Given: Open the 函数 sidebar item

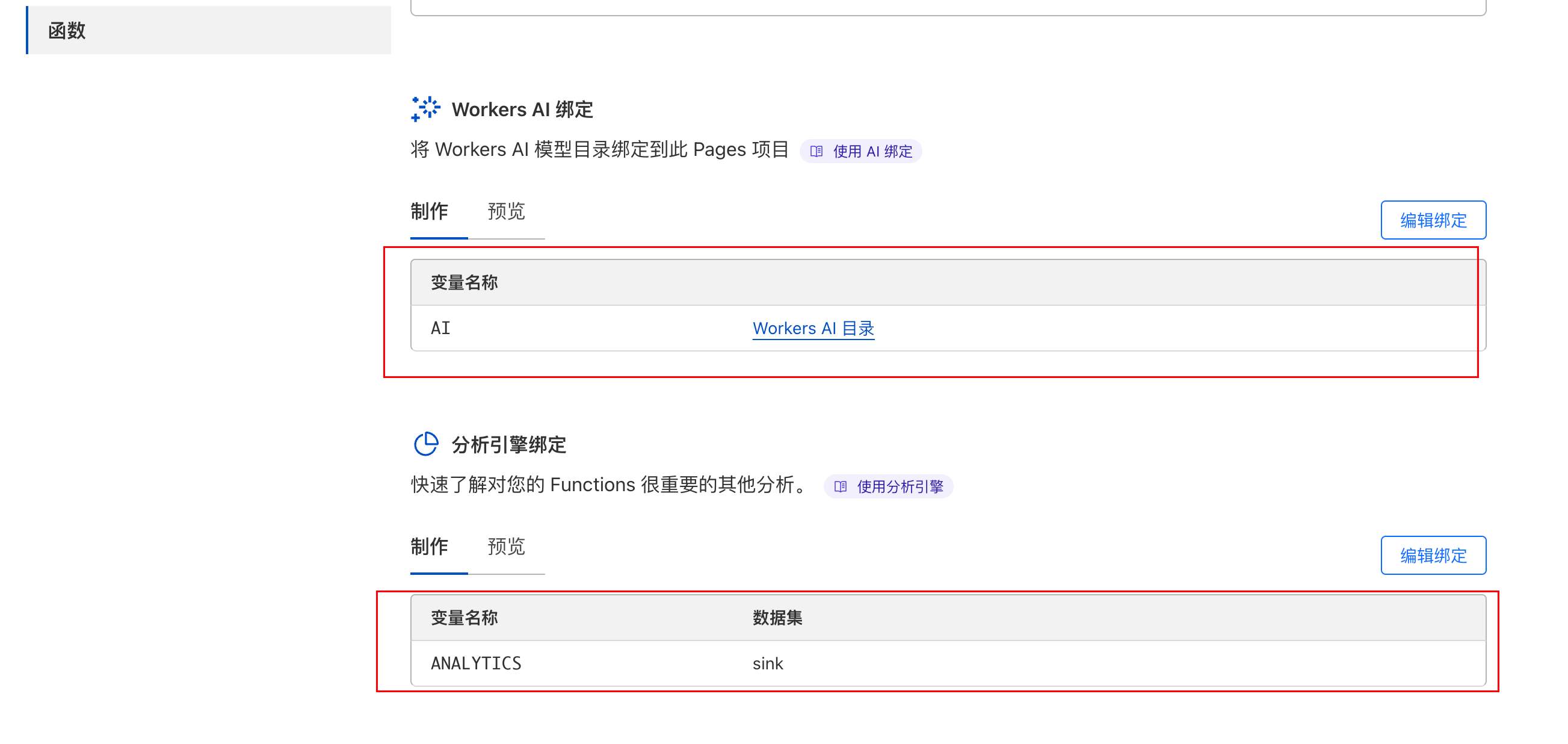Looking at the screenshot, I should coord(209,31).
